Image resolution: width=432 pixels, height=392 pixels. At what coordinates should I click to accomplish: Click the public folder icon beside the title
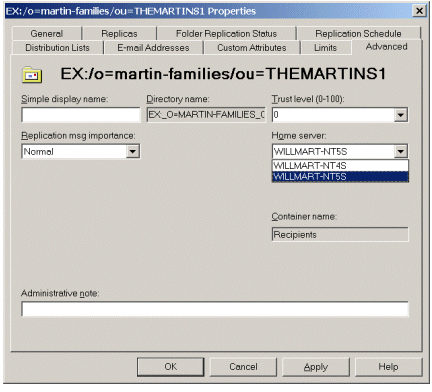(32, 75)
